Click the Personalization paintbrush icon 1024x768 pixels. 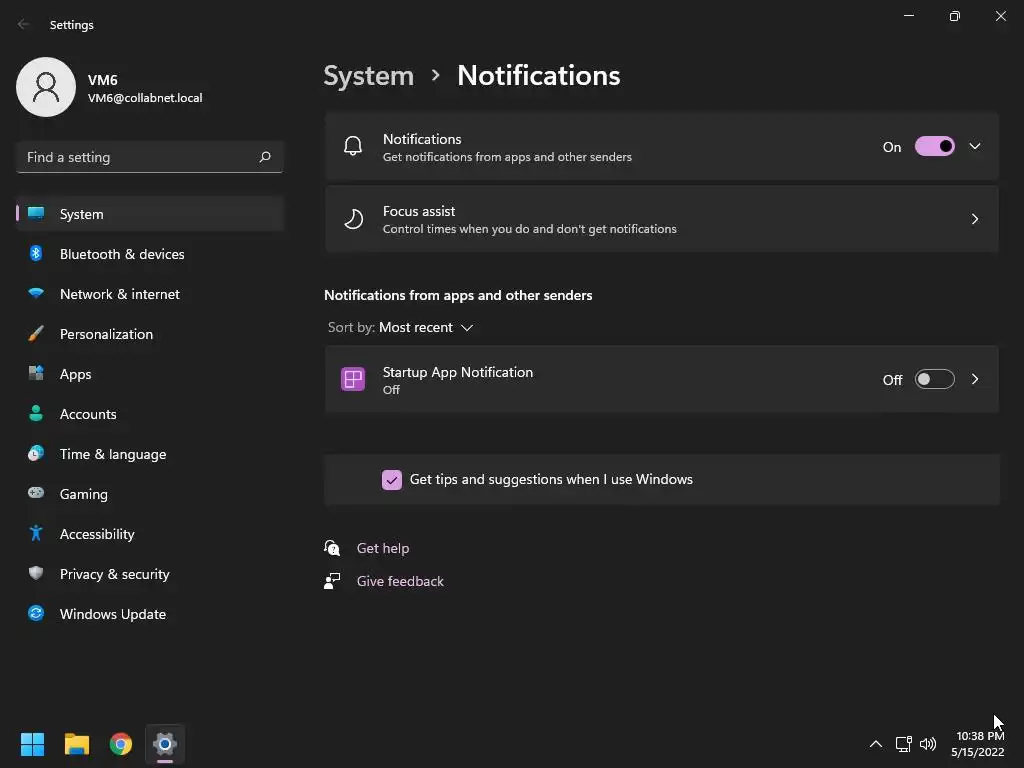36,334
